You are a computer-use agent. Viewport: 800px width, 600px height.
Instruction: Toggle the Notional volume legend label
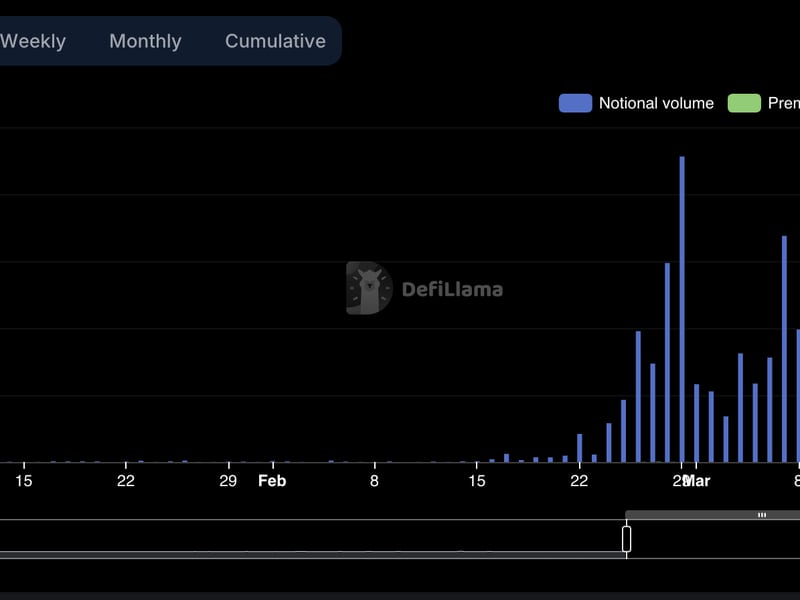(656, 103)
